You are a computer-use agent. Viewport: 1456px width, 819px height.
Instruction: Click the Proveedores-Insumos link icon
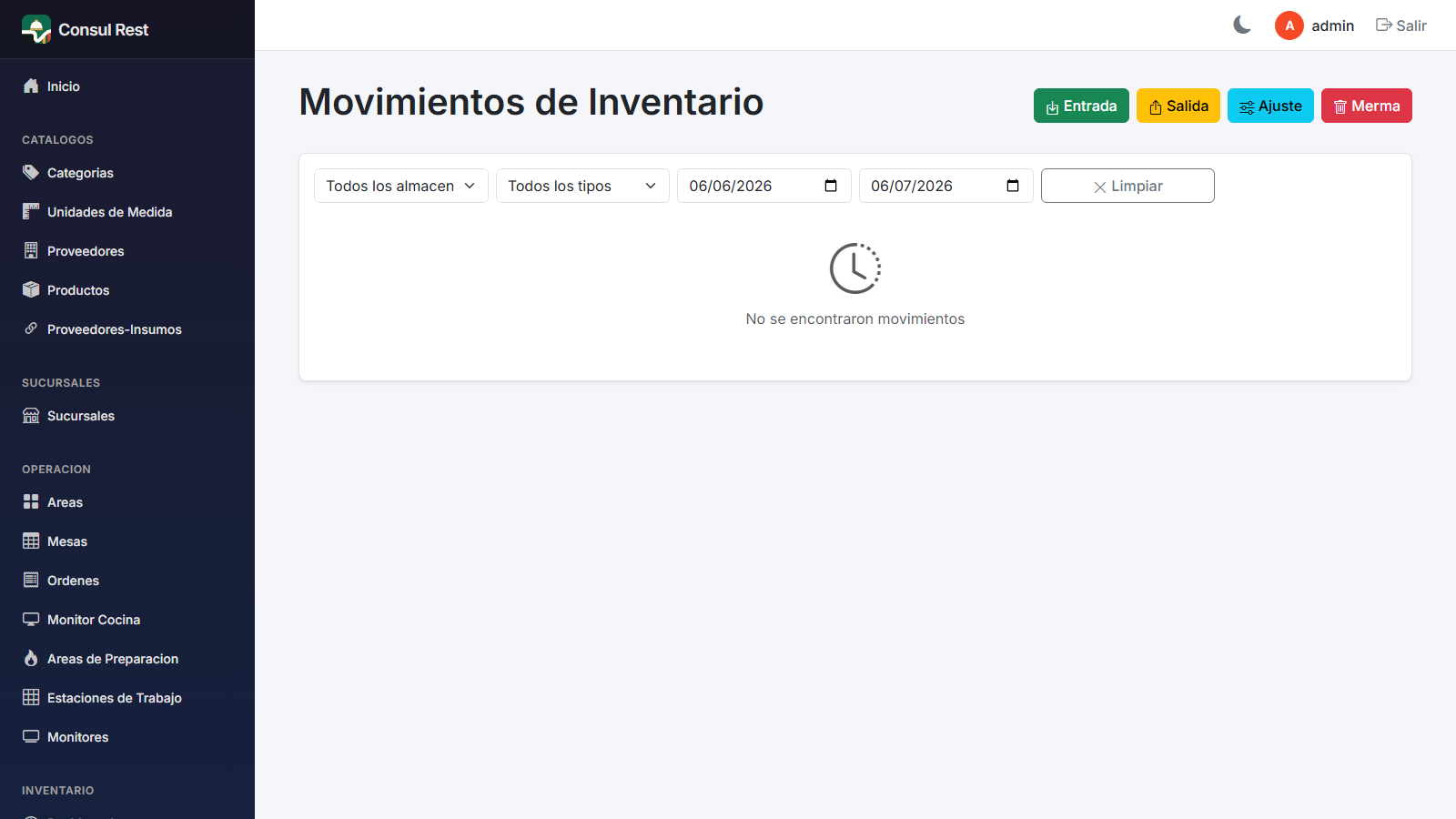pyautogui.click(x=31, y=329)
